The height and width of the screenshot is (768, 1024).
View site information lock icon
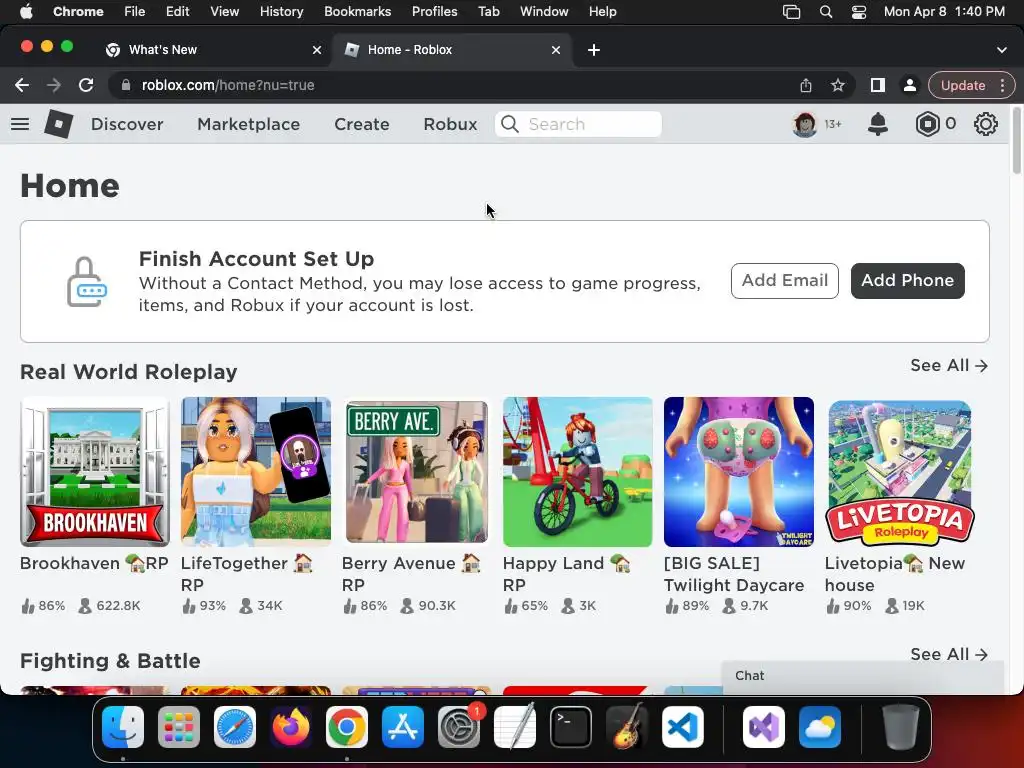pos(126,85)
